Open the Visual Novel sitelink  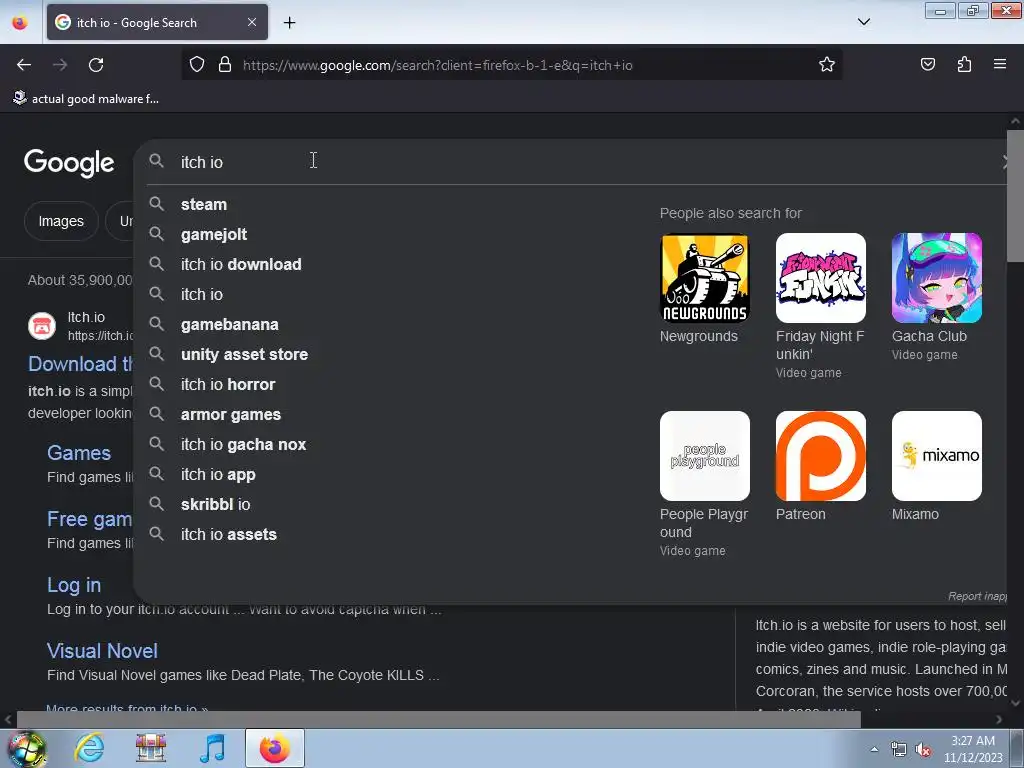102,650
